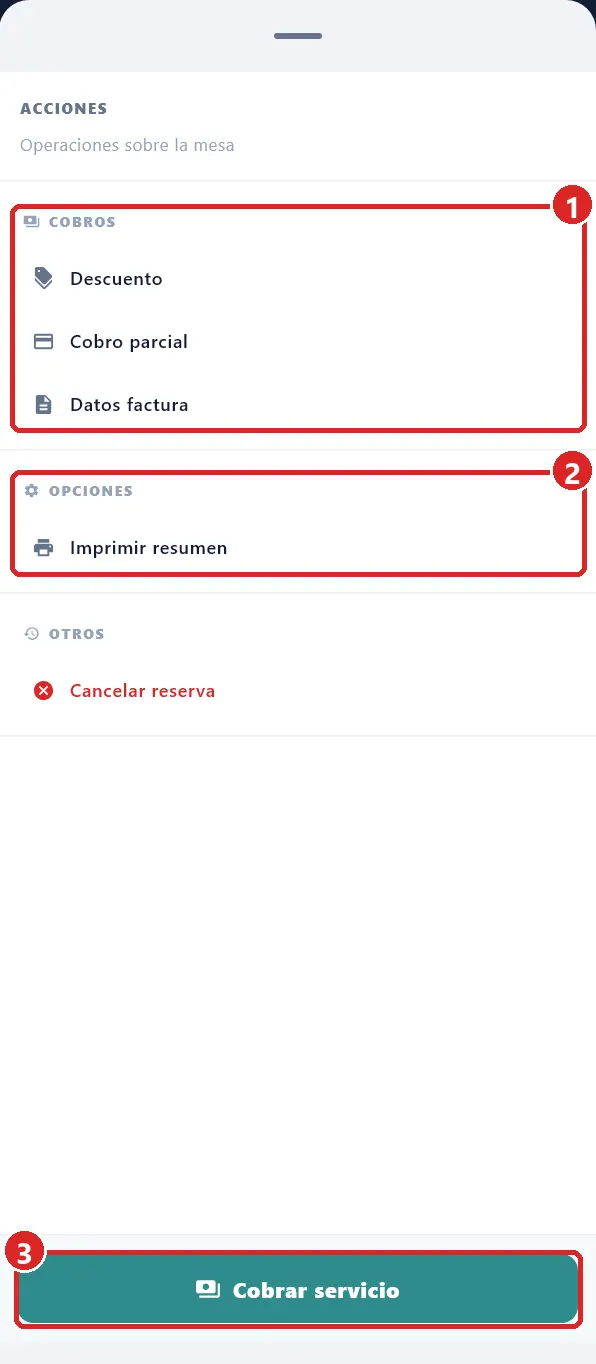Click the red number 1 badge
This screenshot has width=596, height=1364.
tap(572, 209)
